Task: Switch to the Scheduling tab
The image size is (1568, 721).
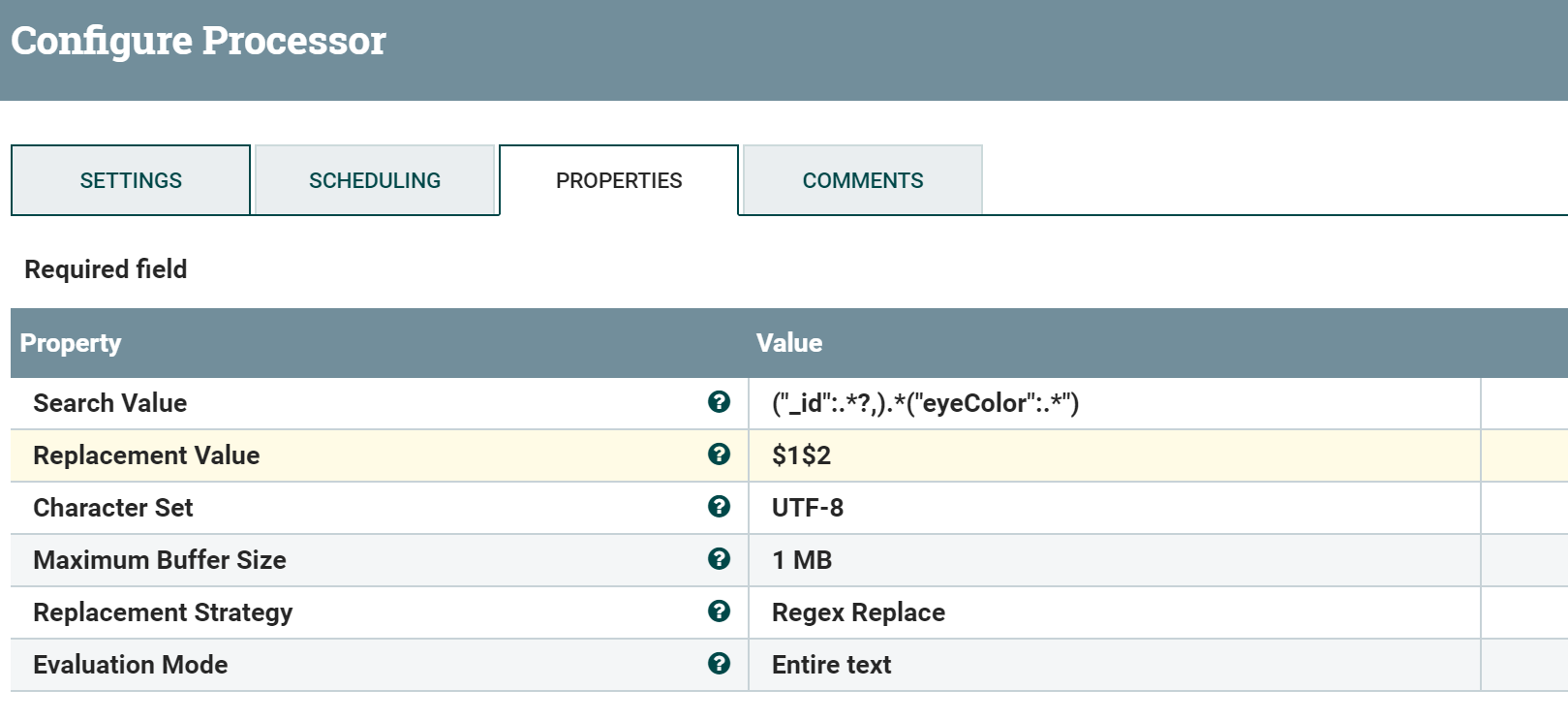Action: tap(375, 181)
